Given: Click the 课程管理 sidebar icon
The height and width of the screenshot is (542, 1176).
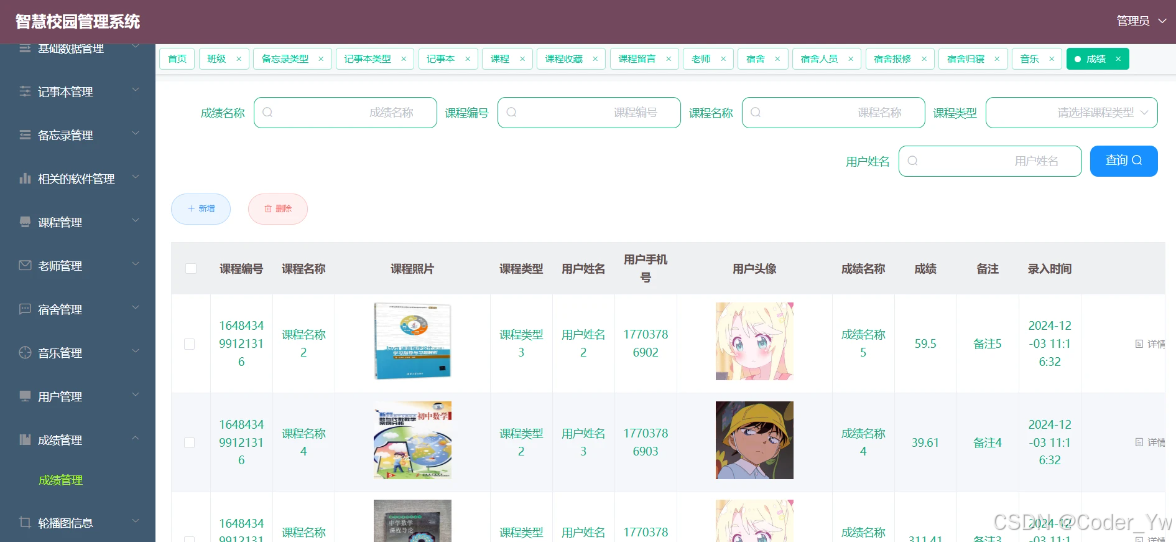Looking at the screenshot, I should (25, 223).
